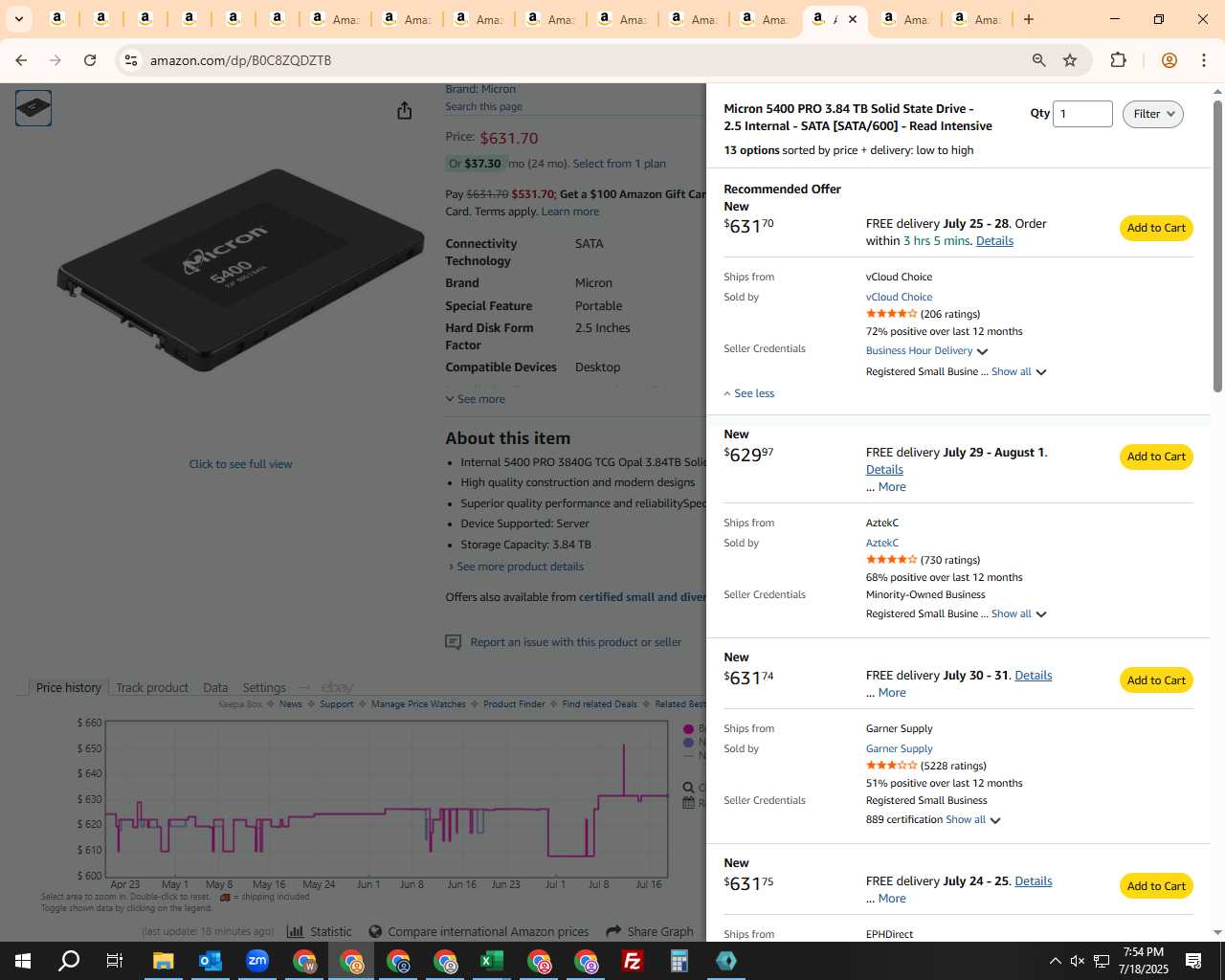Open Details link for July 24 - 25 delivery
Viewport: 1225px width, 980px height.
1033,881
